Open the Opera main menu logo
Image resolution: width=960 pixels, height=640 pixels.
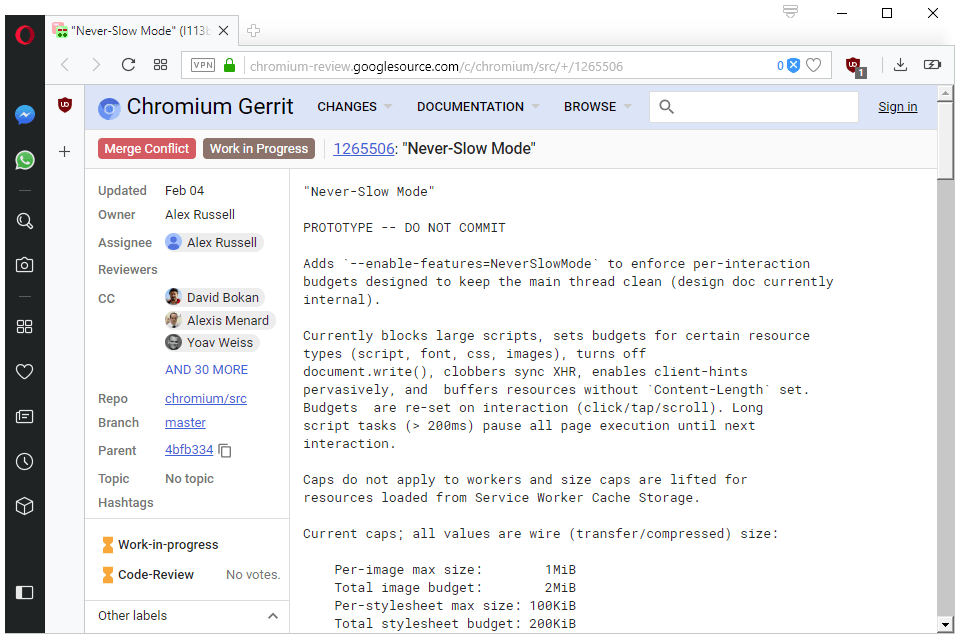24,35
